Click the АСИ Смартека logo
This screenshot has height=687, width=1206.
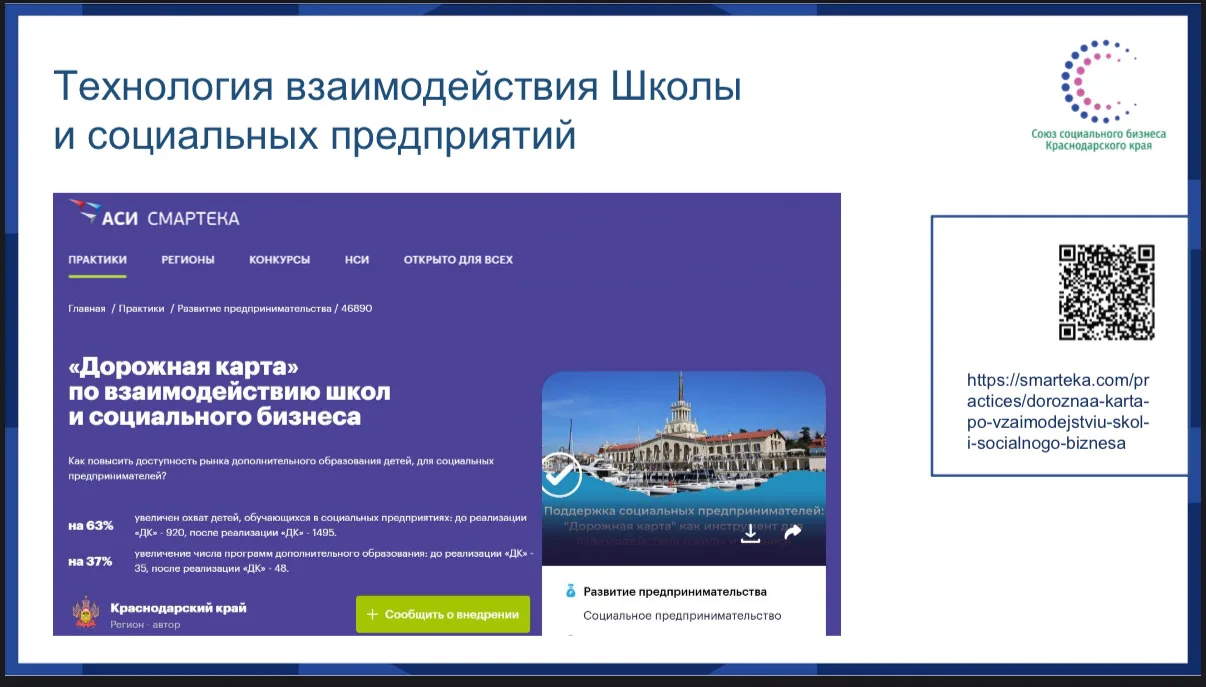pos(155,217)
